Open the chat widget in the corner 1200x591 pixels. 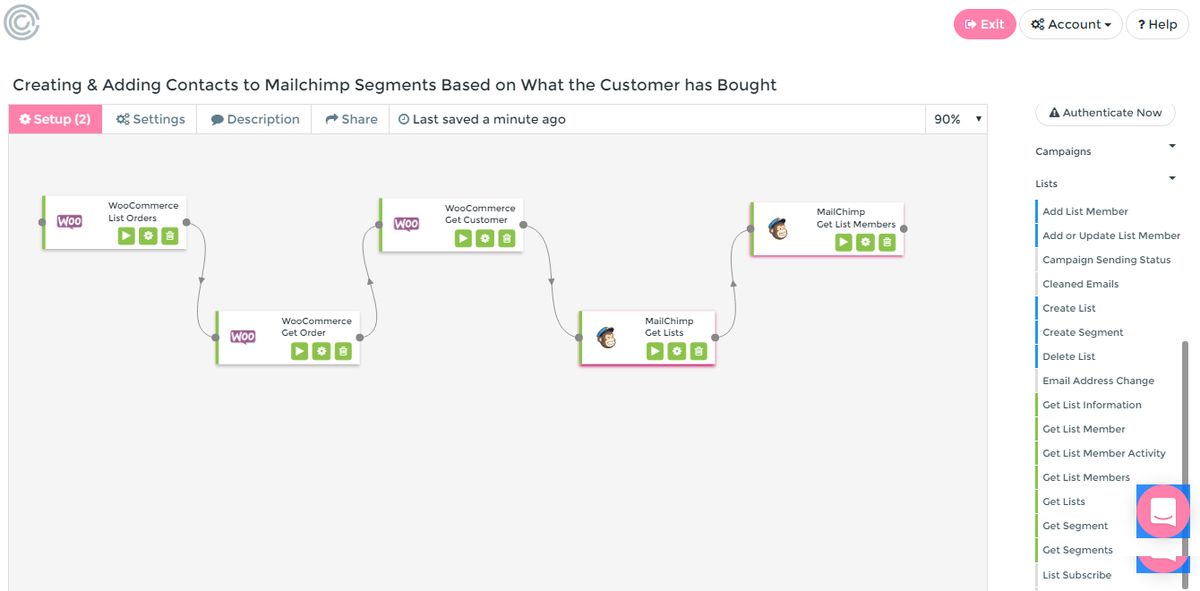click(x=1162, y=512)
